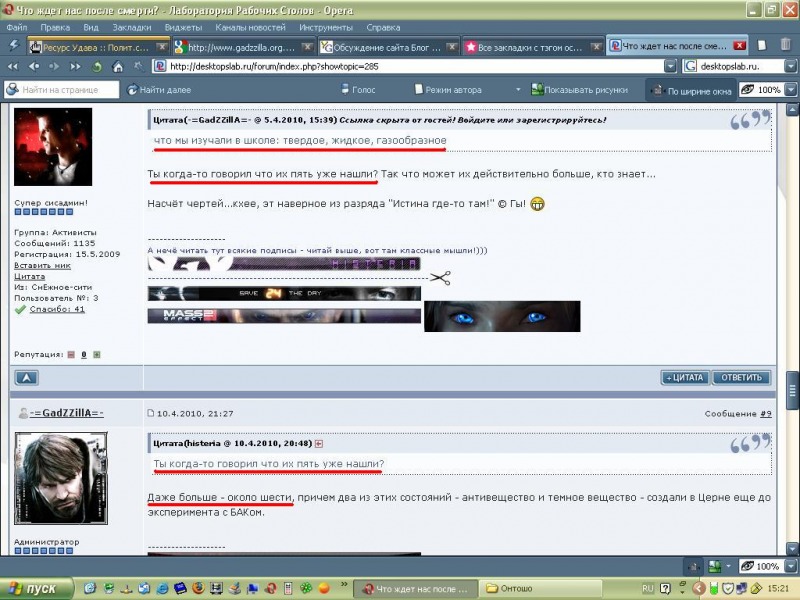
Task: Click the laughing emoticon in the post
Action: coord(538,204)
